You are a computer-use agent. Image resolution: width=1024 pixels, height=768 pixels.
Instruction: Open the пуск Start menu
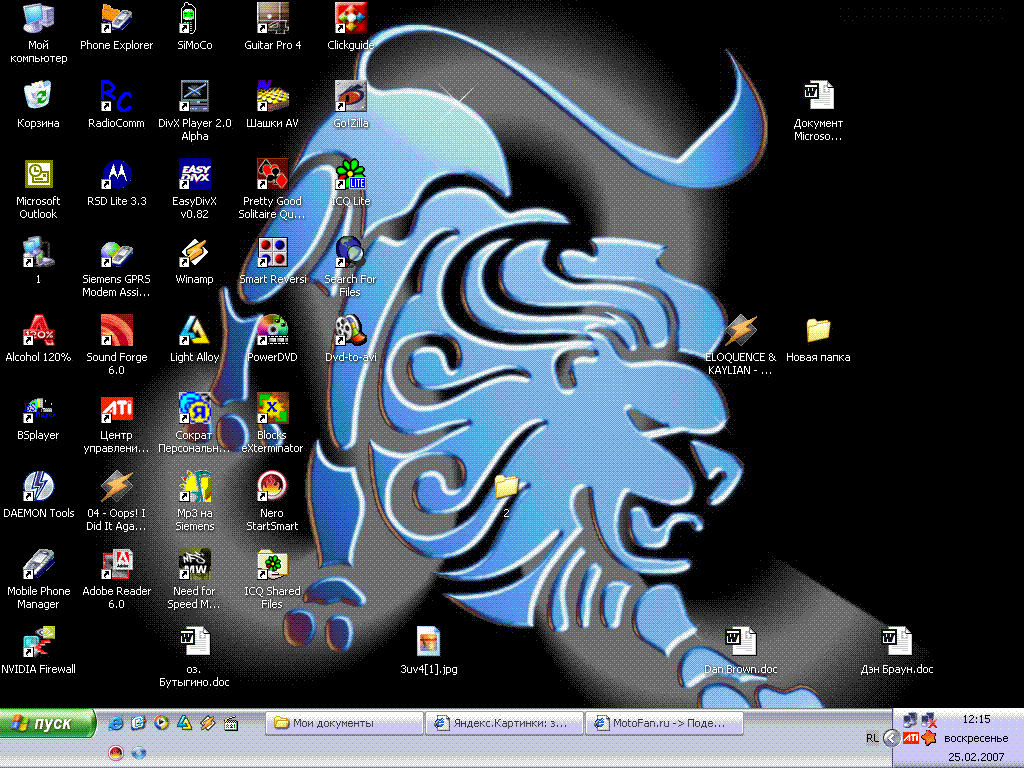click(48, 723)
